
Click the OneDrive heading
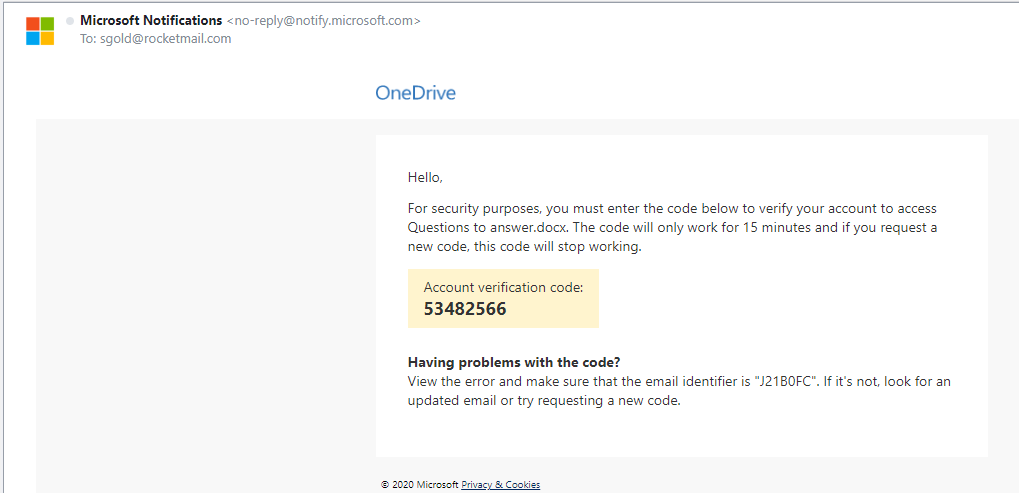pyautogui.click(x=415, y=94)
